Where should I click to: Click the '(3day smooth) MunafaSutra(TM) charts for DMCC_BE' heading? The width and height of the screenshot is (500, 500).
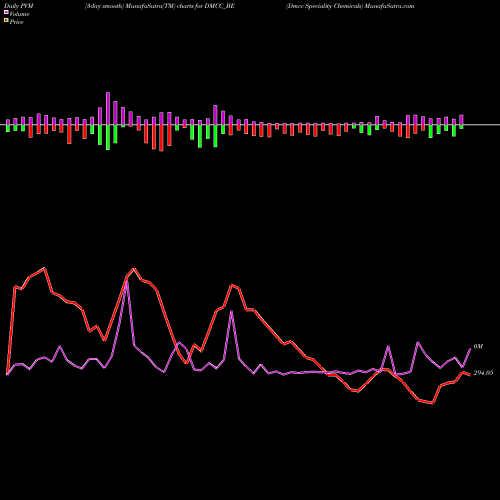(160, 6)
